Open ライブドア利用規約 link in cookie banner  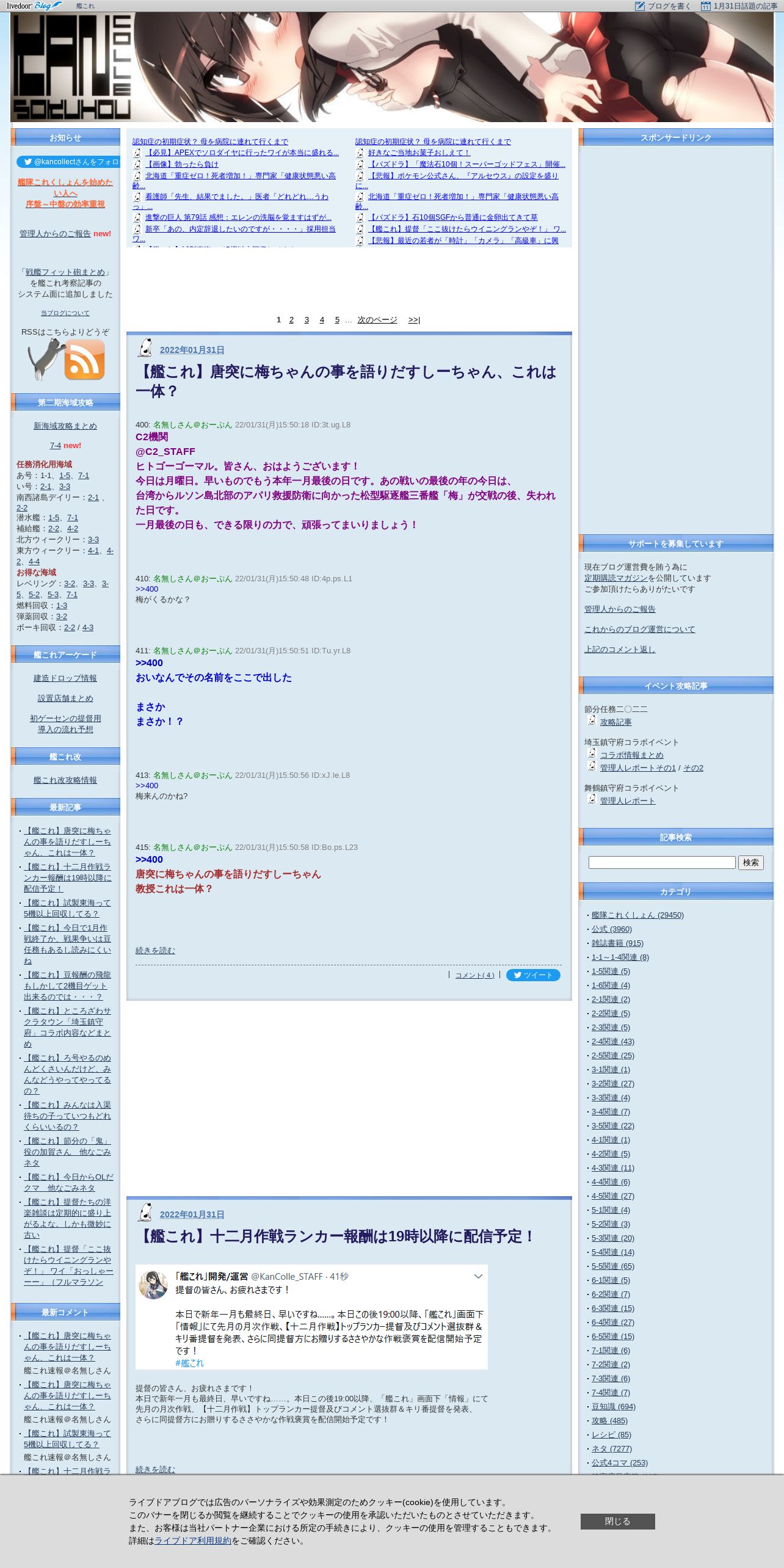193,1541
